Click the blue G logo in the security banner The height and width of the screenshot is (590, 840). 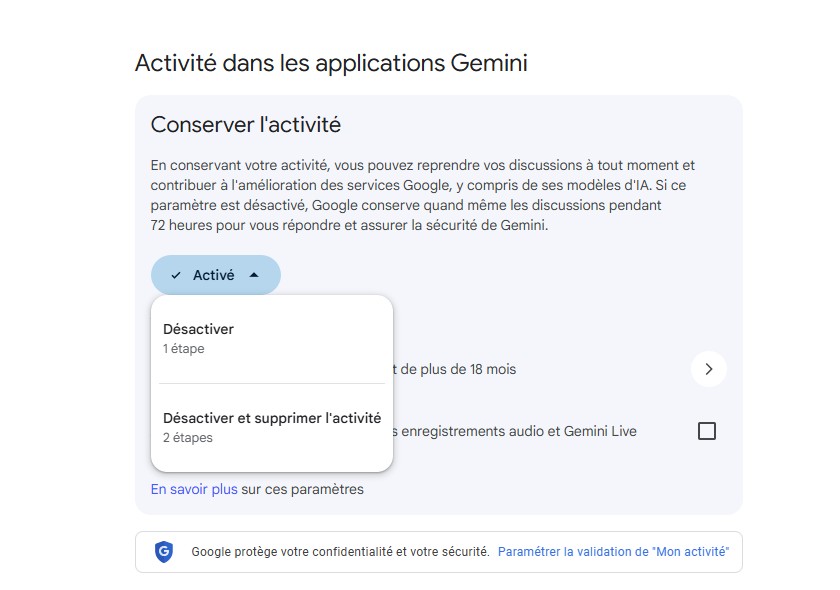click(163, 551)
